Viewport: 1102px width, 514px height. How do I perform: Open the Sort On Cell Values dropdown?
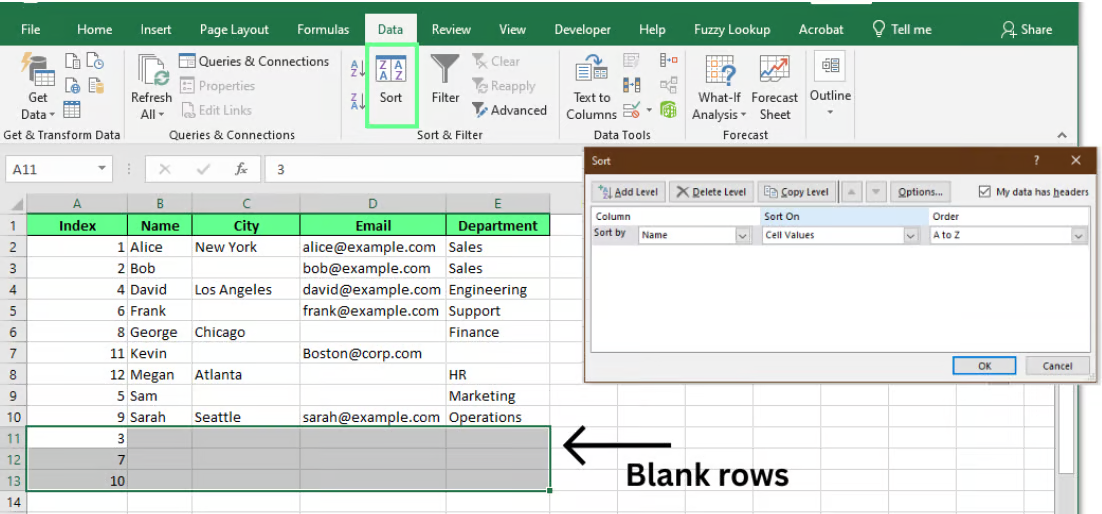click(910, 236)
